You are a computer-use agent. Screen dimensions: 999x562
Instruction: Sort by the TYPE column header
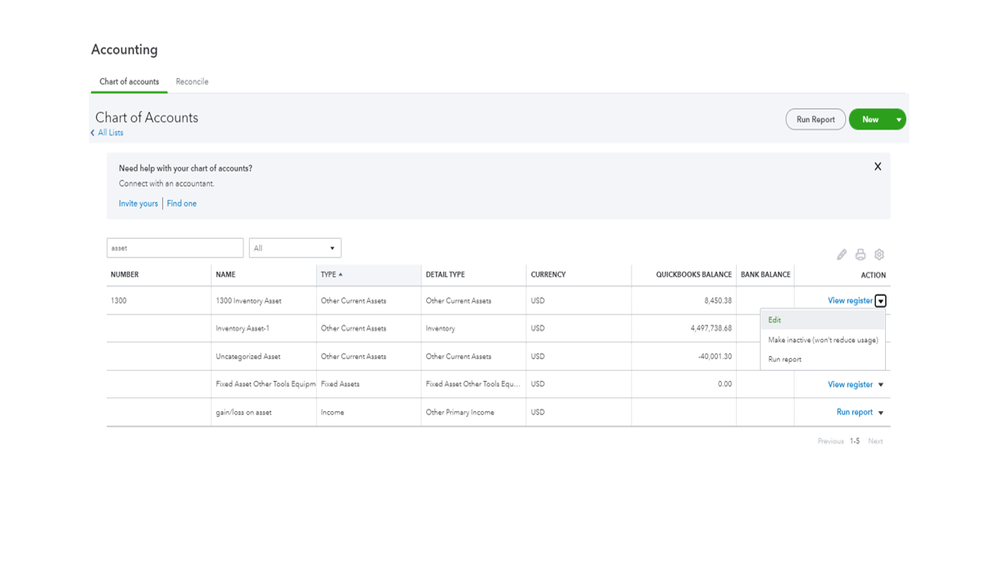click(x=331, y=275)
